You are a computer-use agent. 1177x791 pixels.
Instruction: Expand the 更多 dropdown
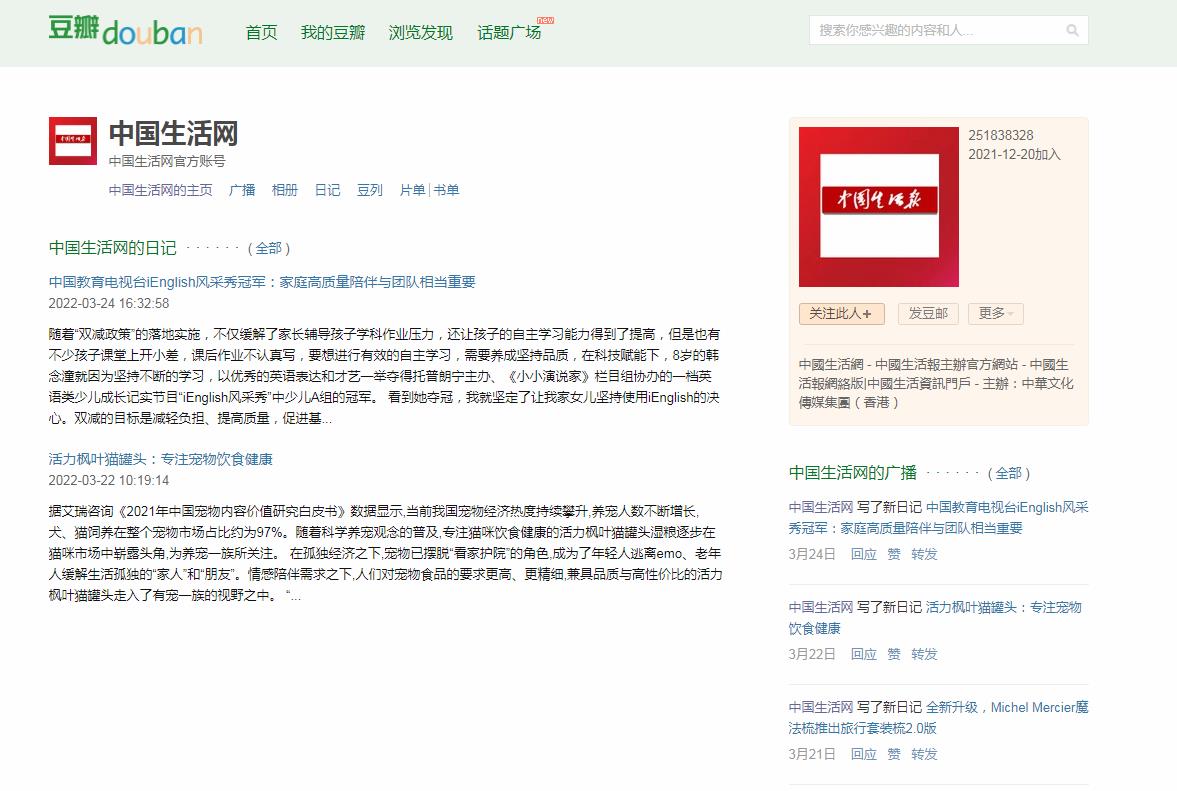[x=996, y=314]
